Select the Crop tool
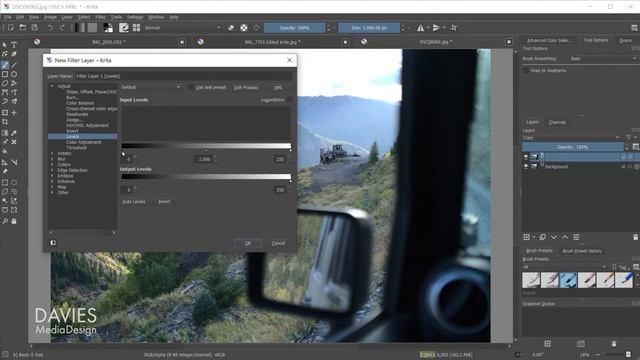Viewport: 640px width, 360px height. 5,122
